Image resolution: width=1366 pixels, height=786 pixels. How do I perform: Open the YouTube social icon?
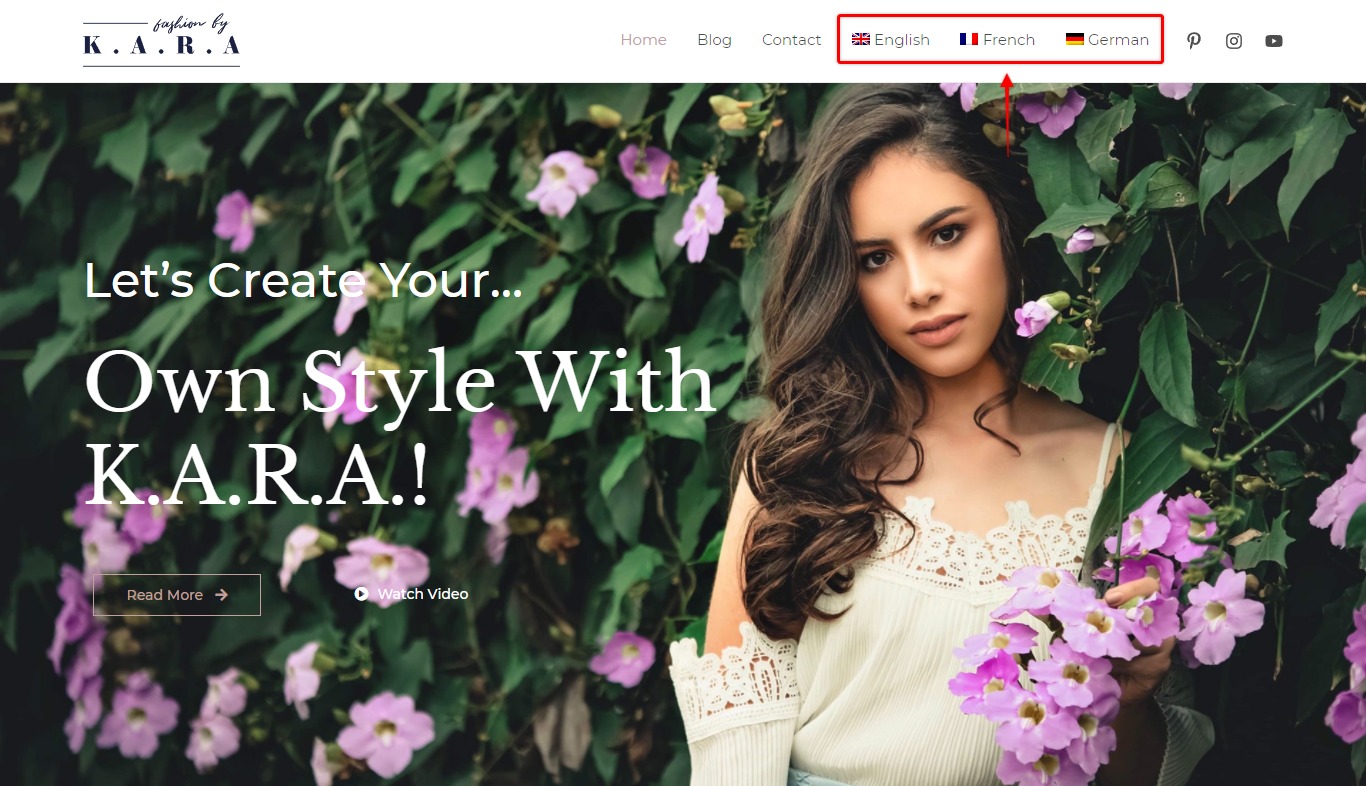click(x=1273, y=41)
